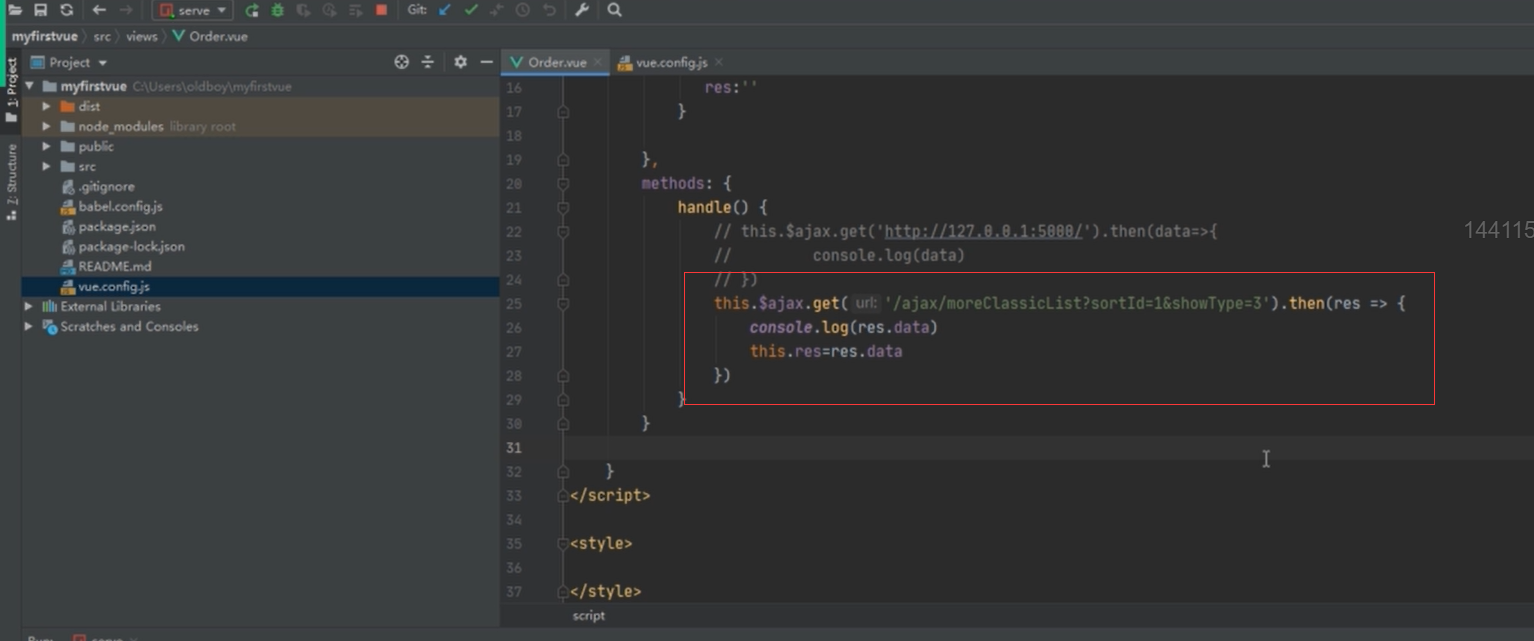The image size is (1534, 641).
Task: Select babel.config.js in the project tree
Action: (x=260, y=206)
